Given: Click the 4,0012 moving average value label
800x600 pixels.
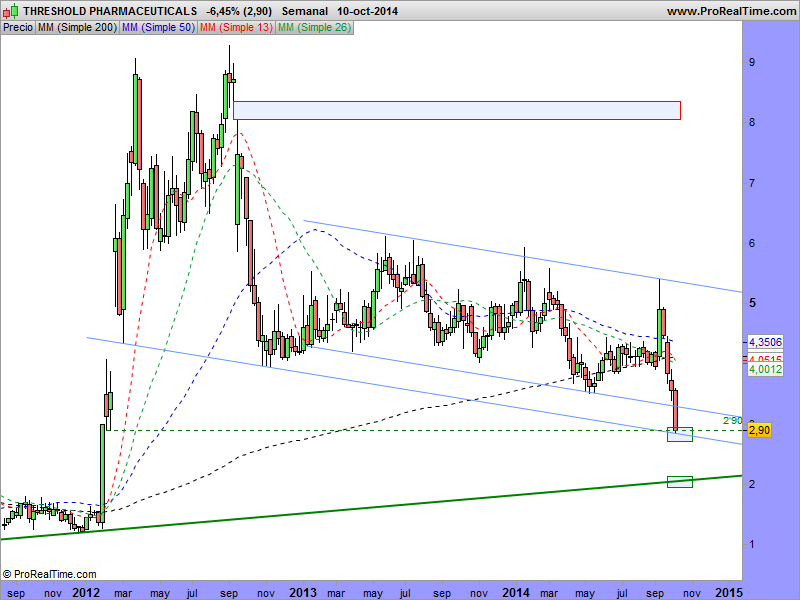Looking at the screenshot, I should [765, 369].
